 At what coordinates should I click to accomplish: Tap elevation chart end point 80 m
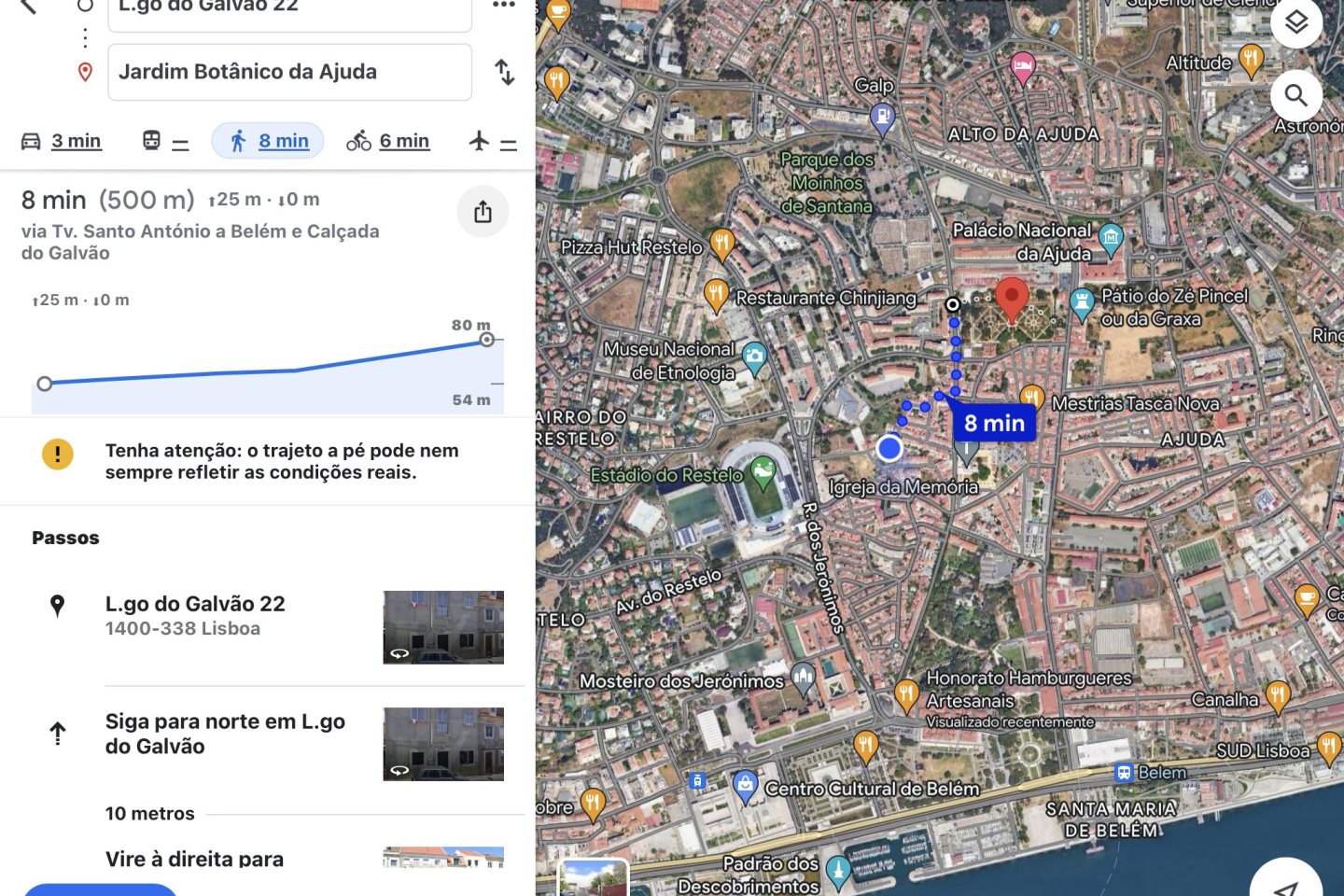tap(486, 340)
